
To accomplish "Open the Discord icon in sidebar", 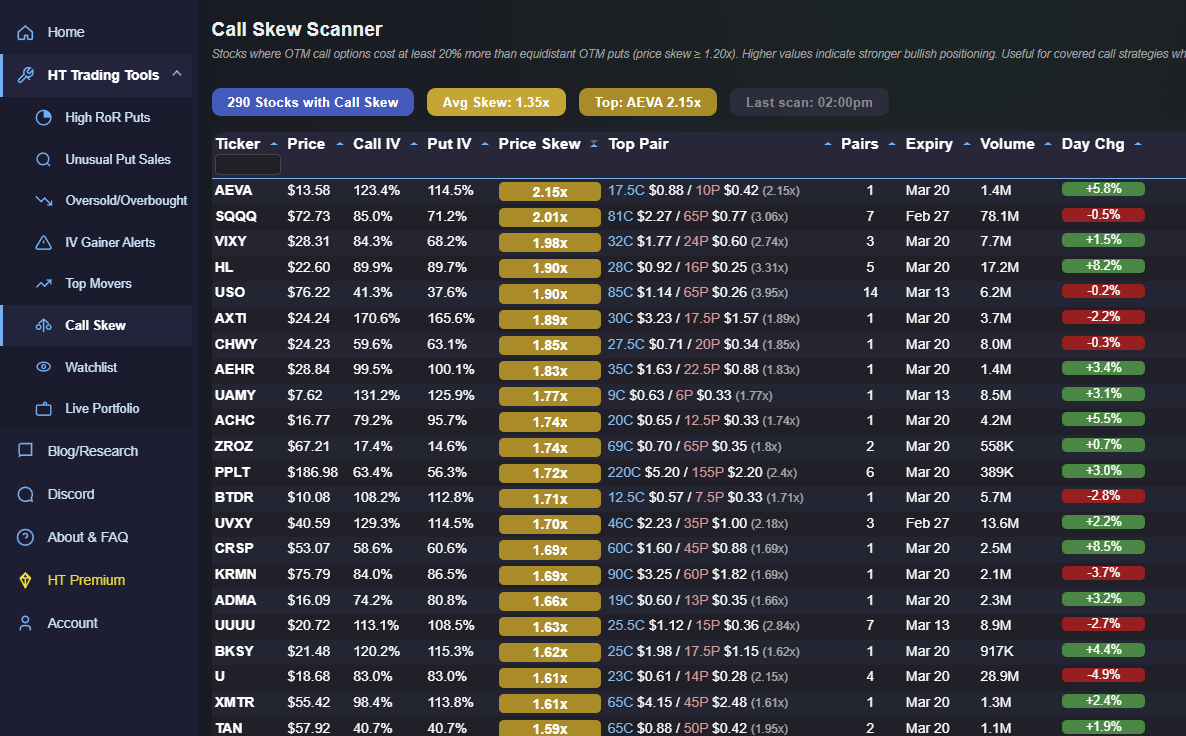I will coord(24,494).
